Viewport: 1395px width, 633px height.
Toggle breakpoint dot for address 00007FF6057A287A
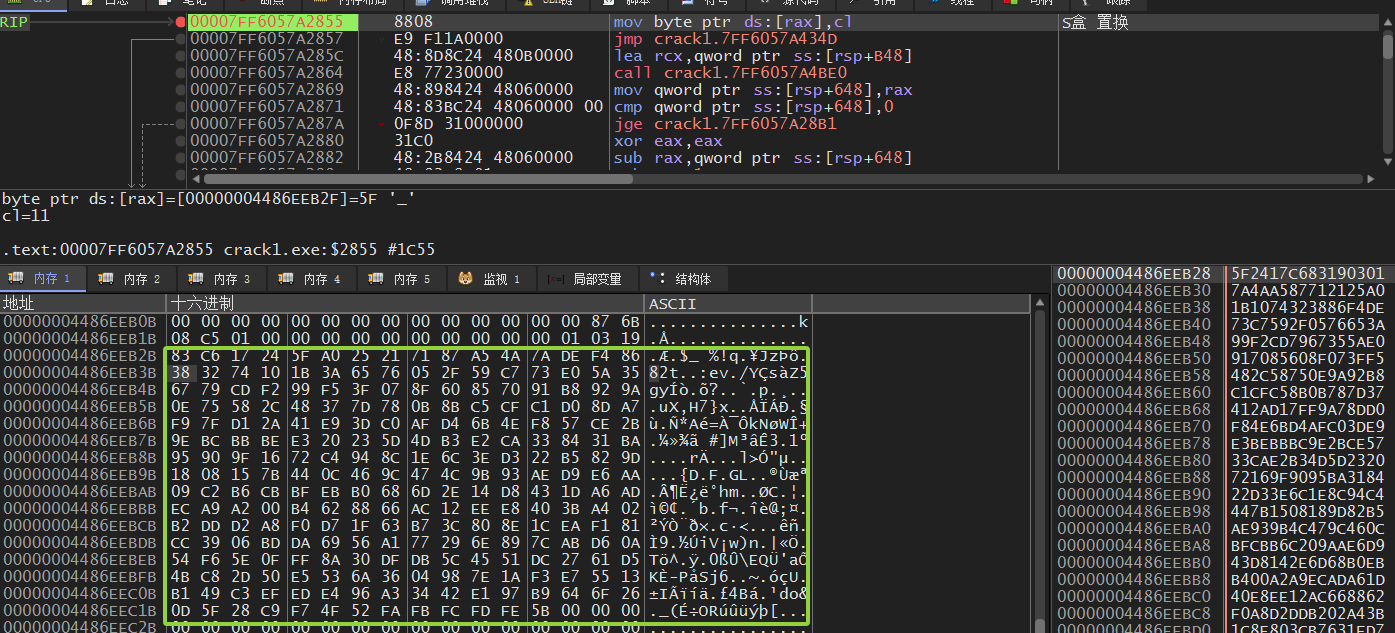click(x=179, y=124)
